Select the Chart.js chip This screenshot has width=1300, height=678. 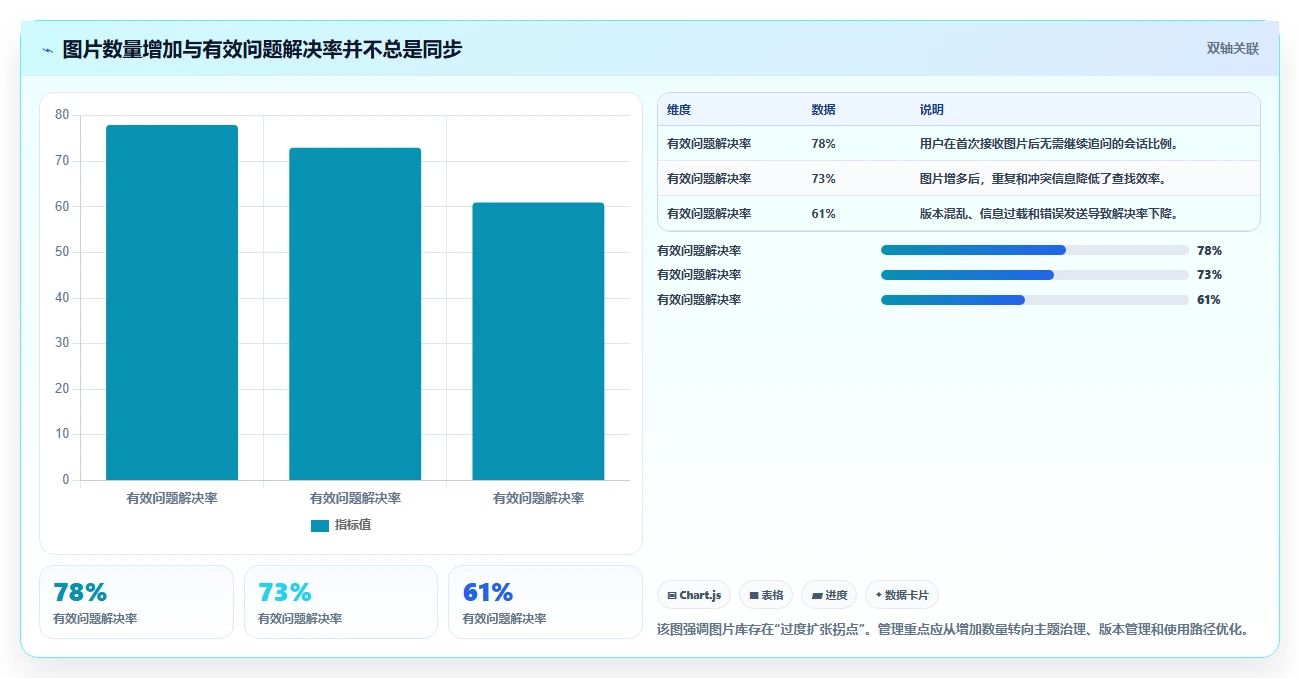click(x=694, y=595)
